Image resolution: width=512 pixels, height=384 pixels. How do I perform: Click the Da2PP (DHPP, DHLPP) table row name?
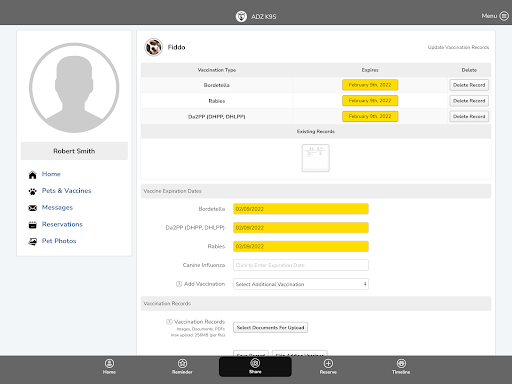click(217, 117)
